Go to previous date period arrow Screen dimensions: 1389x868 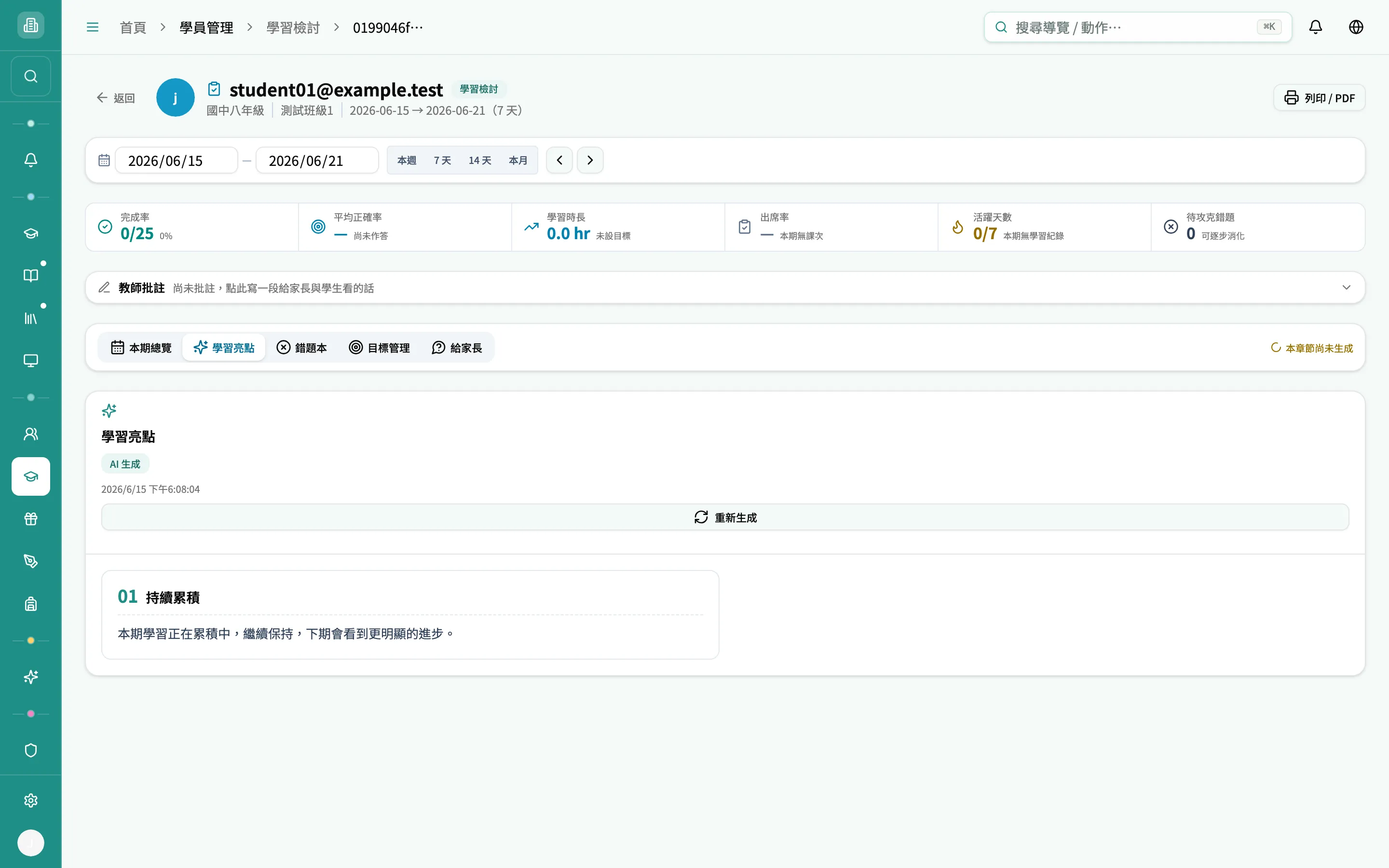click(x=559, y=160)
